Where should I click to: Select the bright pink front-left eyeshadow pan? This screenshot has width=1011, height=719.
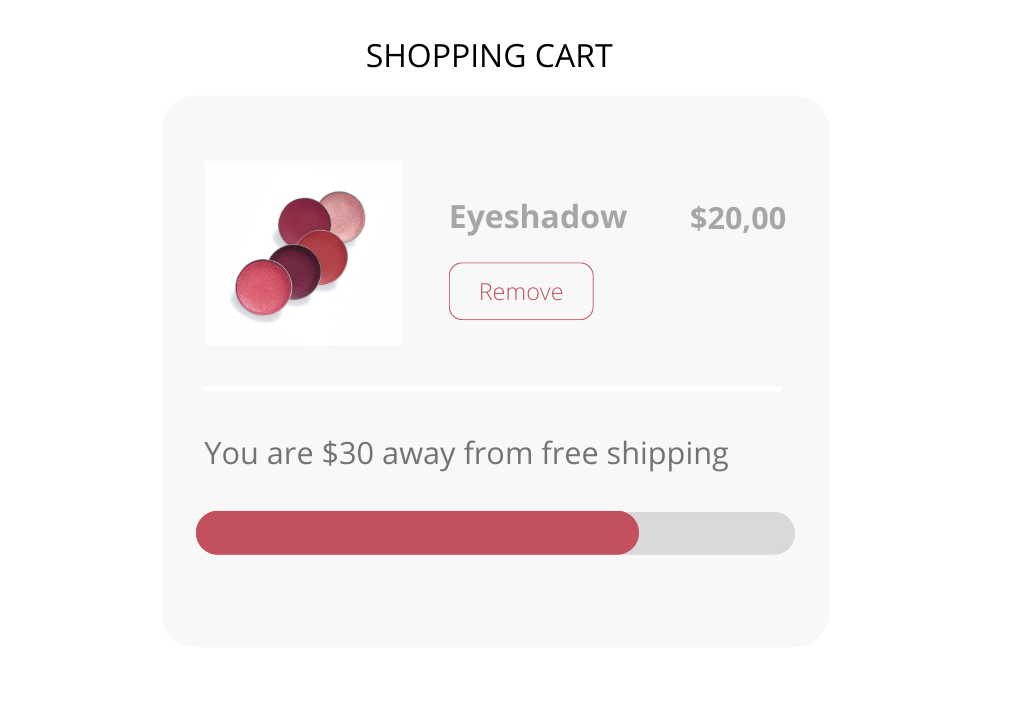click(x=262, y=286)
